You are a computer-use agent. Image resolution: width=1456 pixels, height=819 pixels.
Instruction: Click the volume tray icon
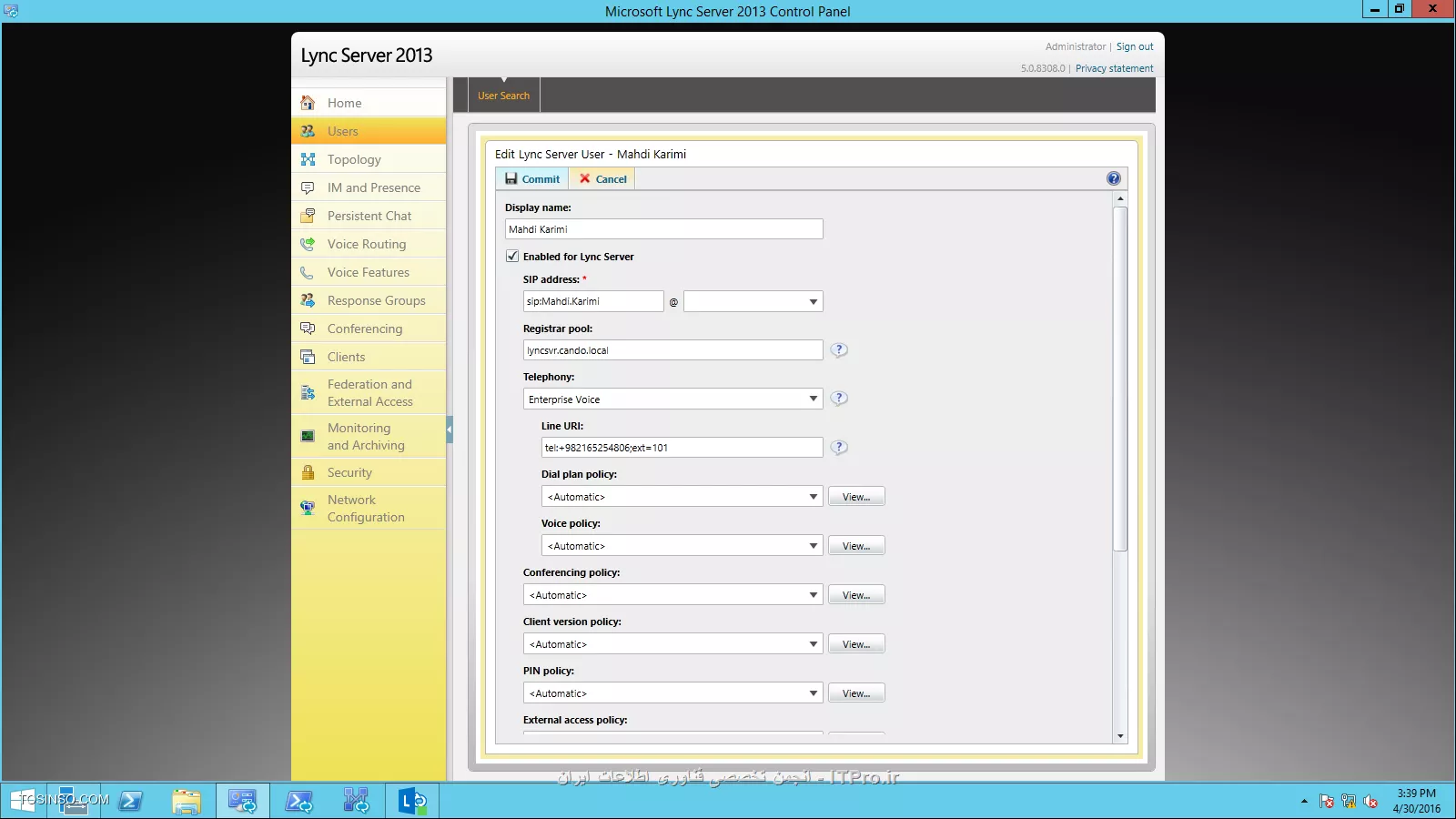pyautogui.click(x=1370, y=802)
